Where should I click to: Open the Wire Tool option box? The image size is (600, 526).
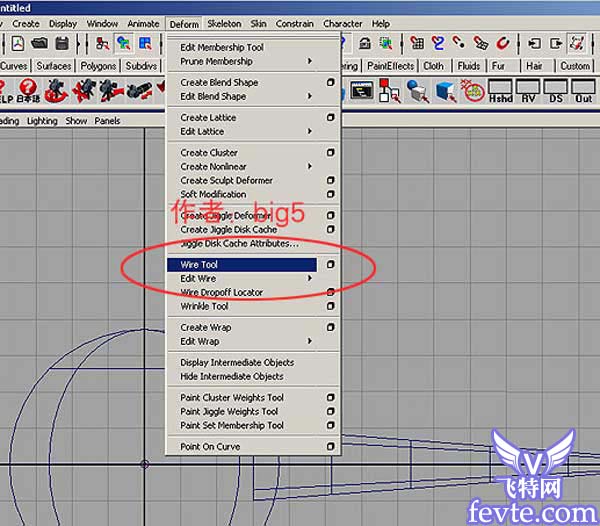coord(331,264)
